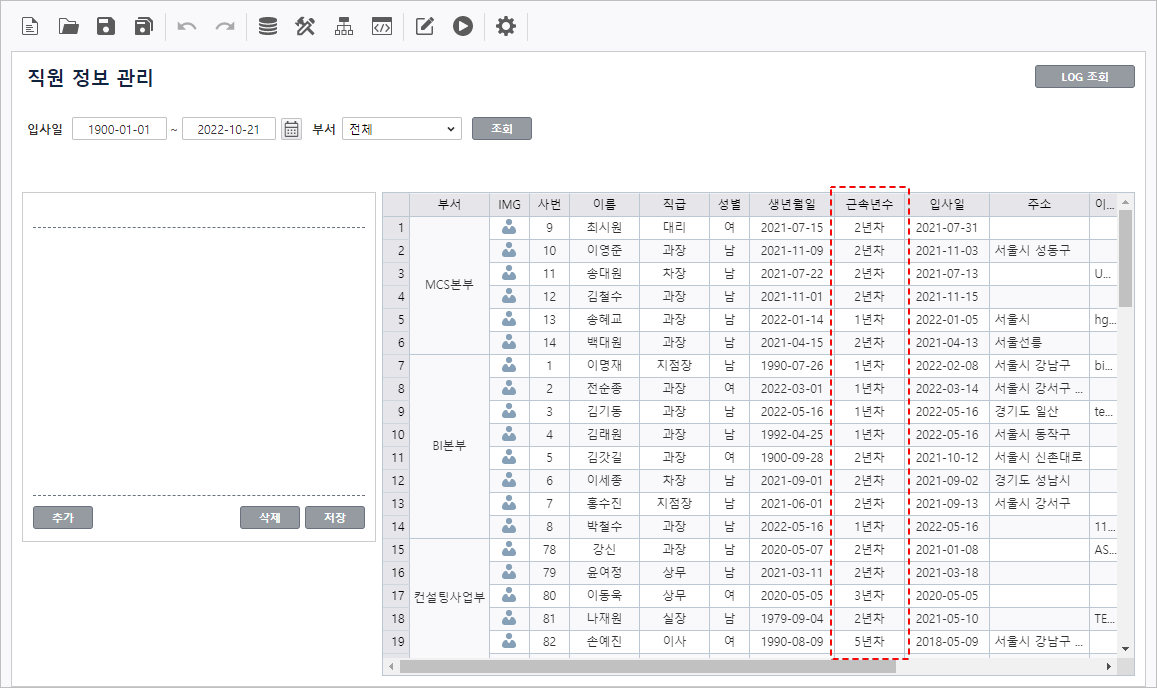
Task: Click the start date field 1900-01-01
Action: click(x=119, y=129)
